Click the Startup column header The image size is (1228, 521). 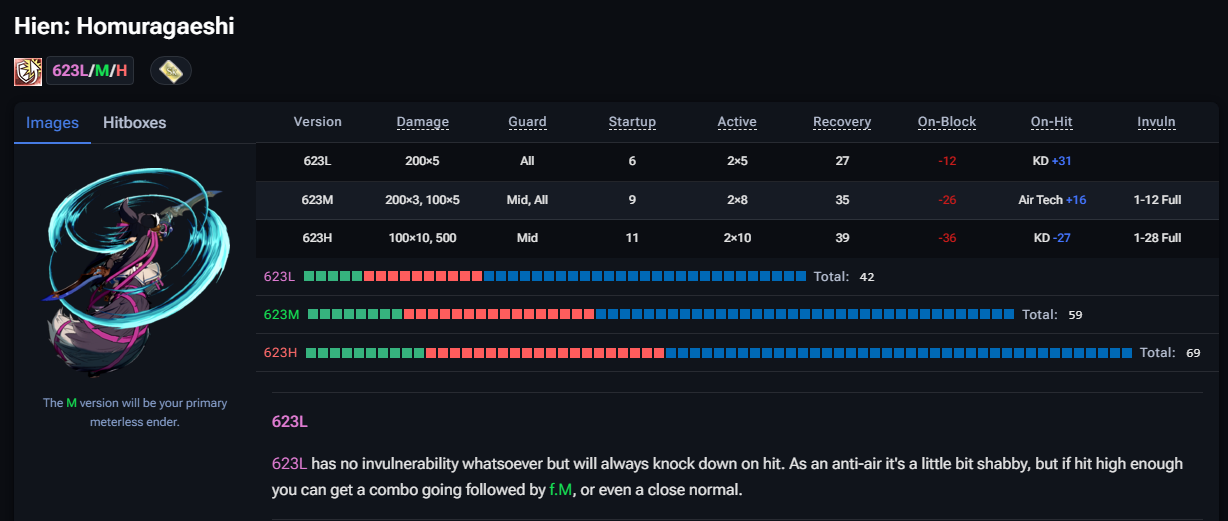click(632, 122)
